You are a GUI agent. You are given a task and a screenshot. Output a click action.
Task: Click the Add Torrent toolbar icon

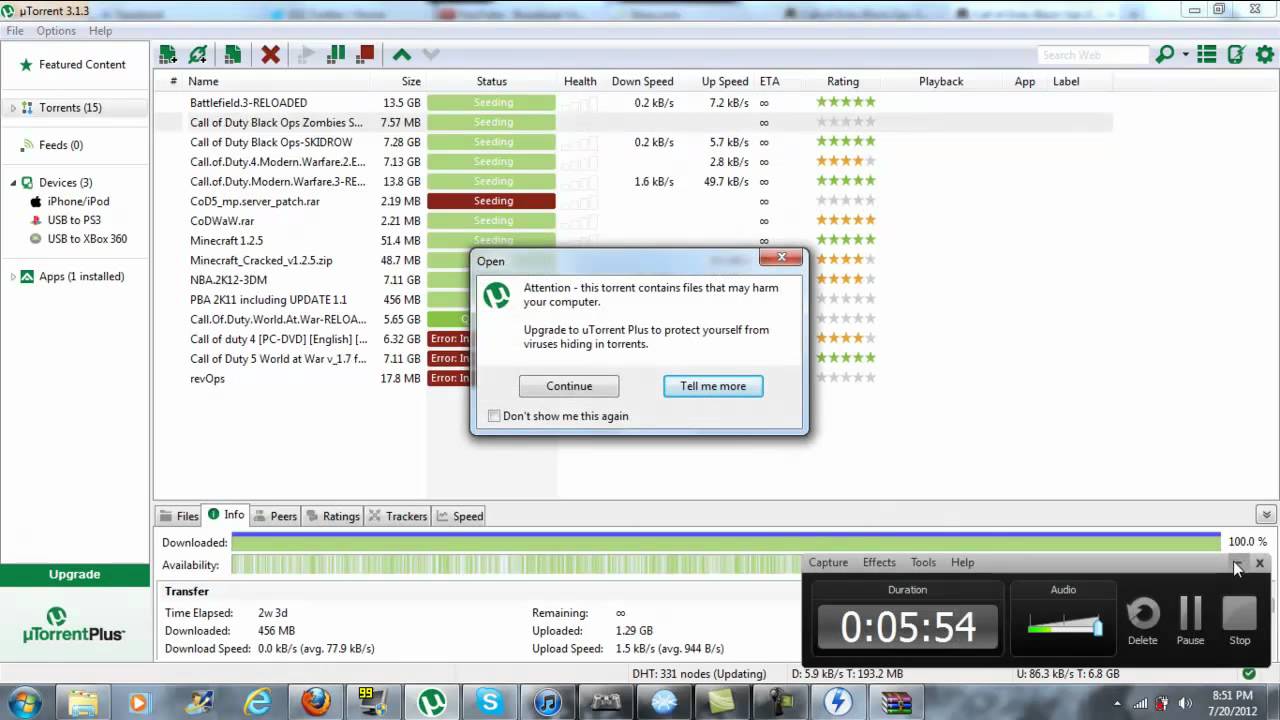pos(168,54)
